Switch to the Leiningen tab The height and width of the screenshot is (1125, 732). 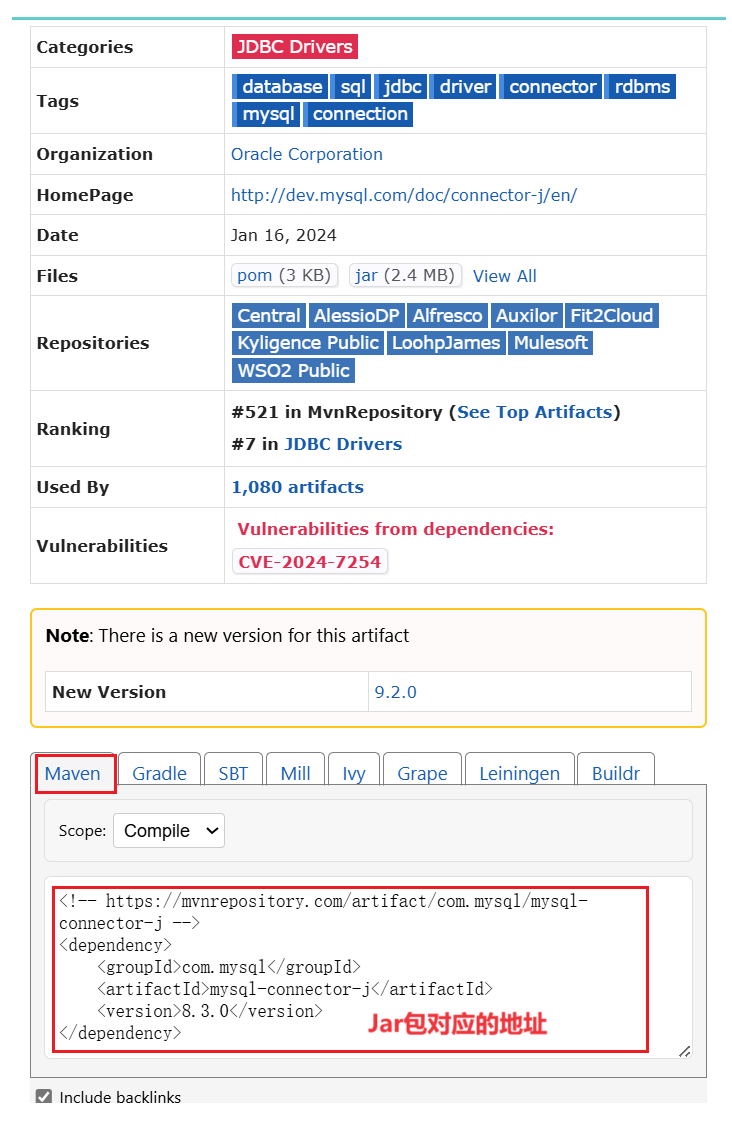(520, 773)
